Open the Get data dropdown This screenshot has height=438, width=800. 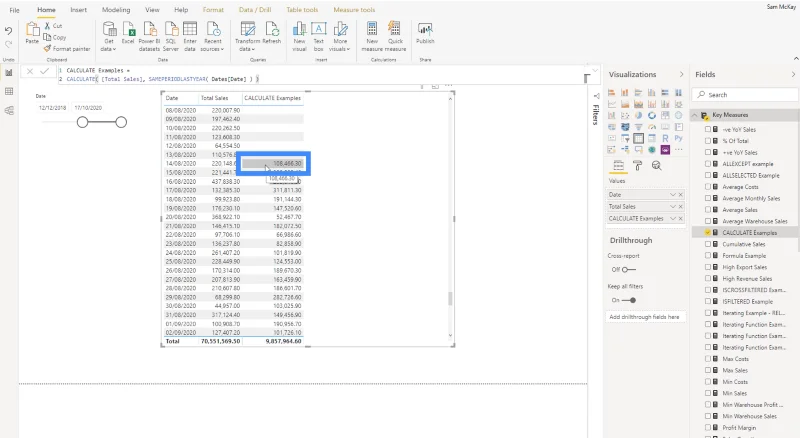click(x=109, y=36)
